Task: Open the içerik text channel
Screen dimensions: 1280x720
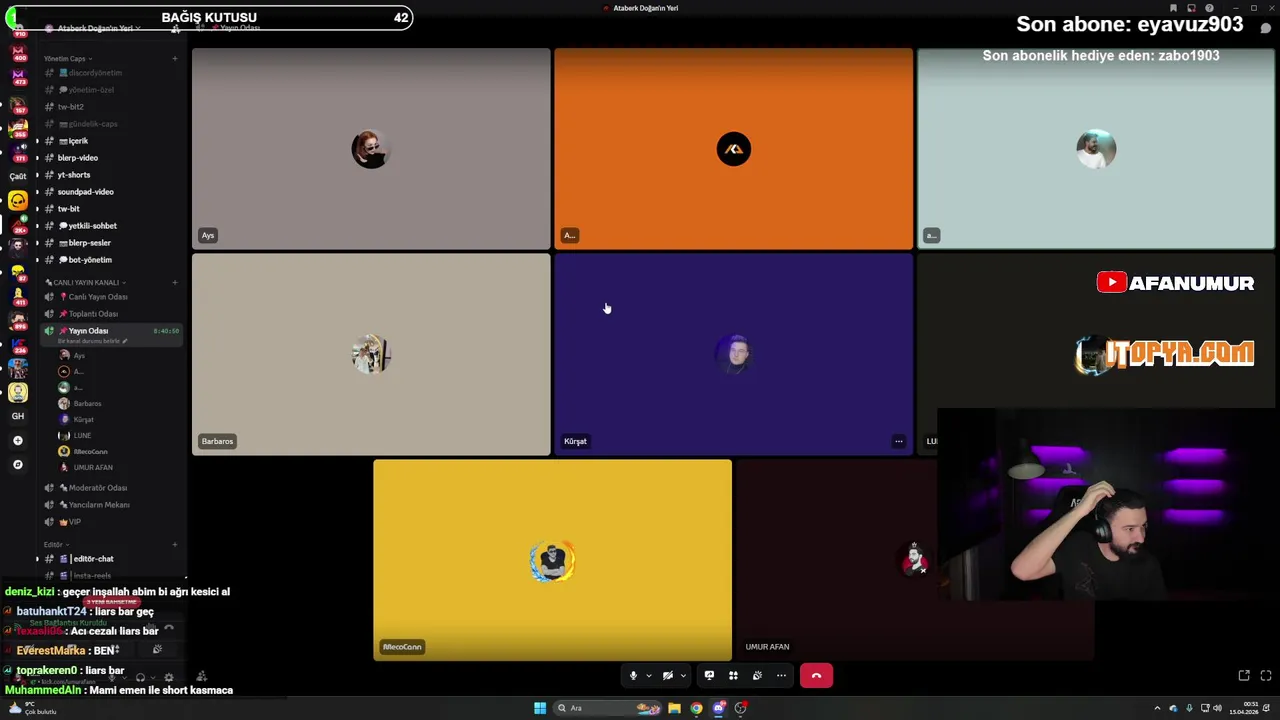Action: (110, 141)
